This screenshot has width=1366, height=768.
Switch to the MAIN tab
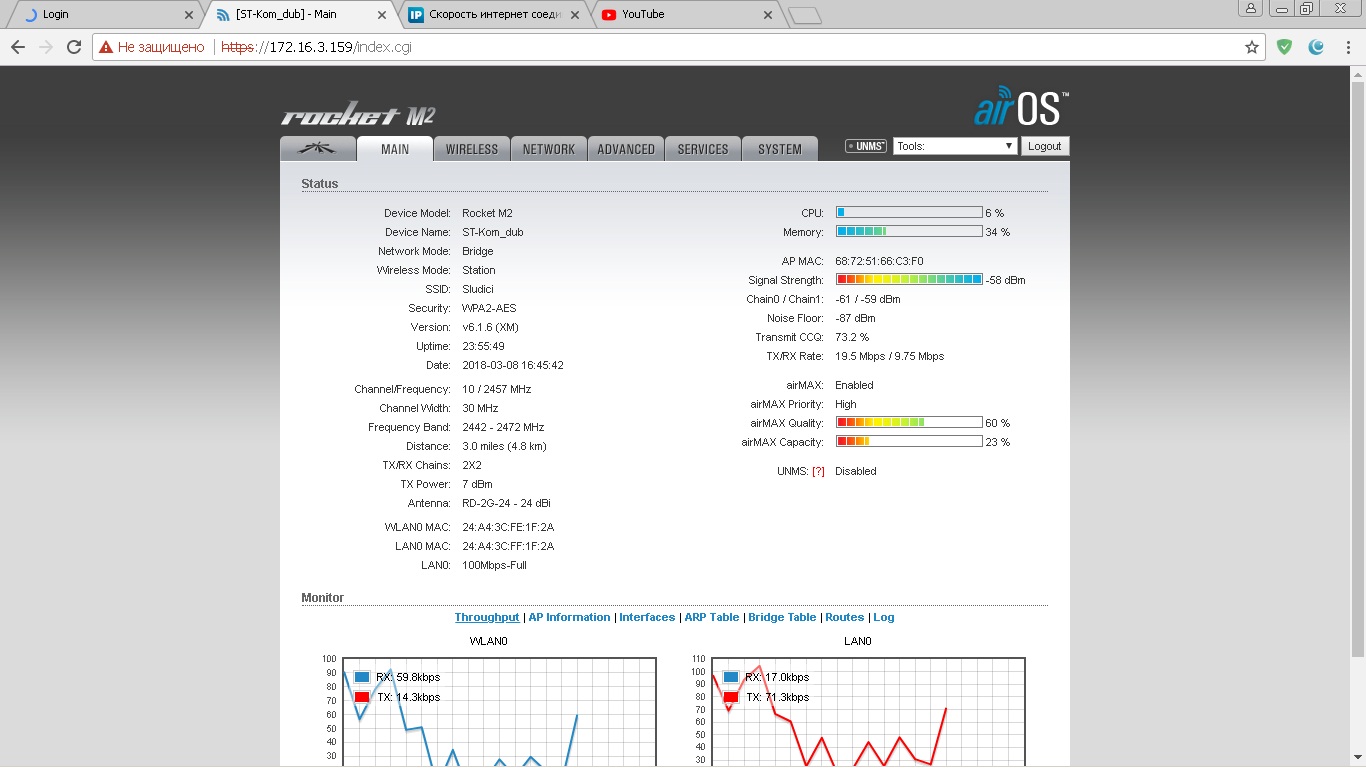395,148
